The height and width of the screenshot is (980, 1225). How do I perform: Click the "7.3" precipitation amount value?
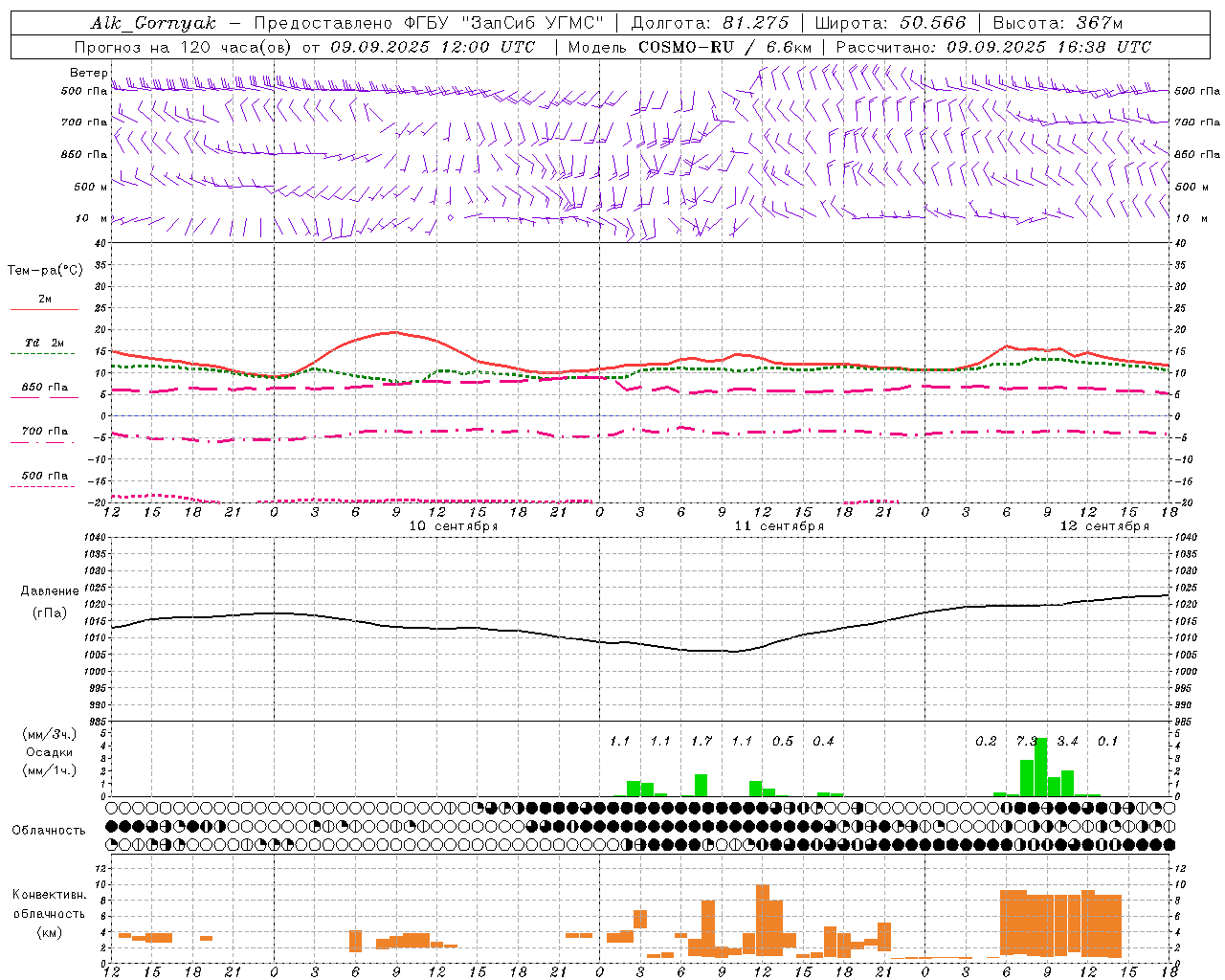click(1027, 741)
